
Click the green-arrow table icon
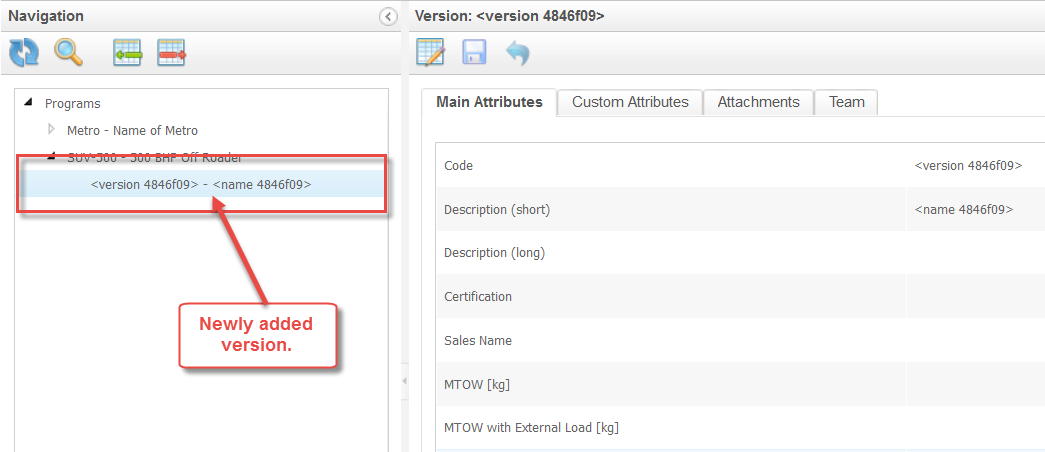pos(127,53)
